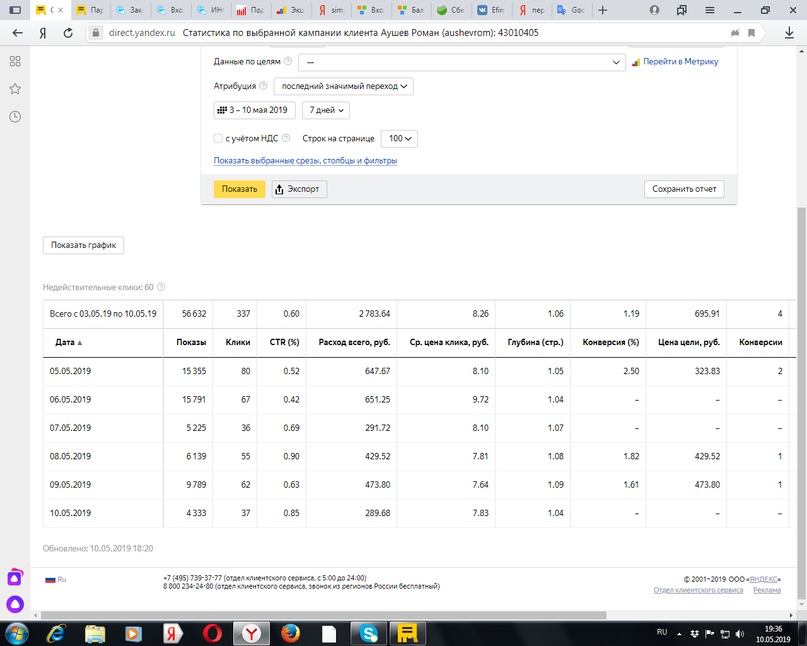Viewport: 807px width, 646px height.
Task: Click the Клики column header
Action: pos(238,342)
